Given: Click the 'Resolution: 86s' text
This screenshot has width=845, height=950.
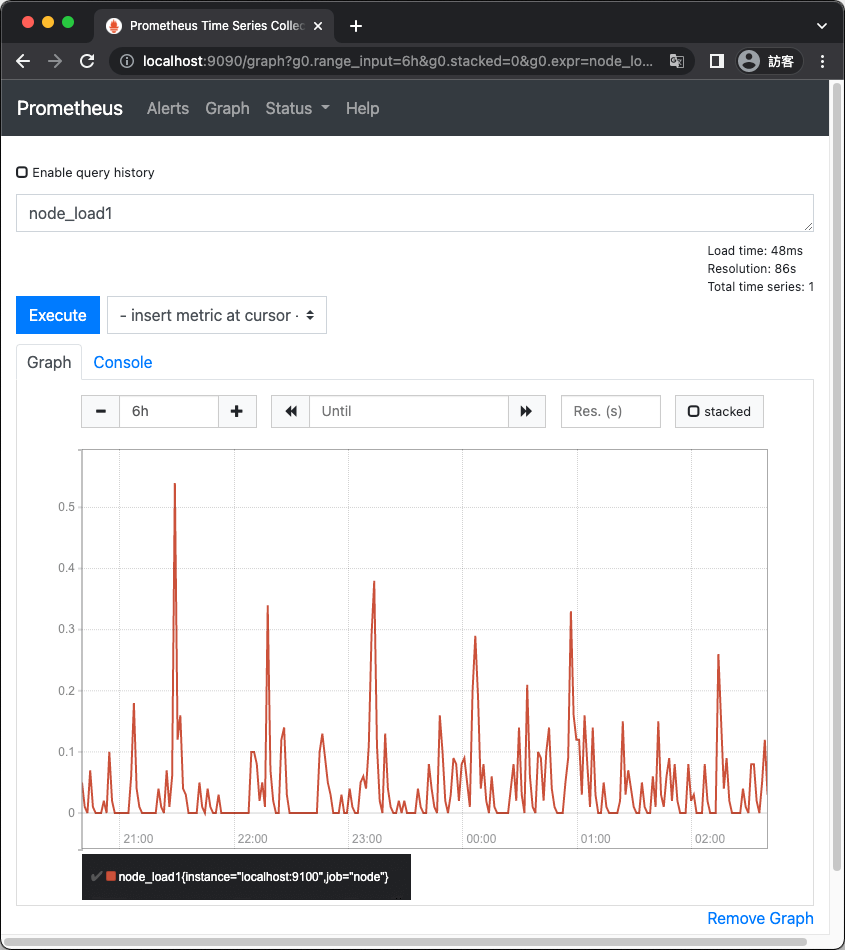Looking at the screenshot, I should point(752,268).
